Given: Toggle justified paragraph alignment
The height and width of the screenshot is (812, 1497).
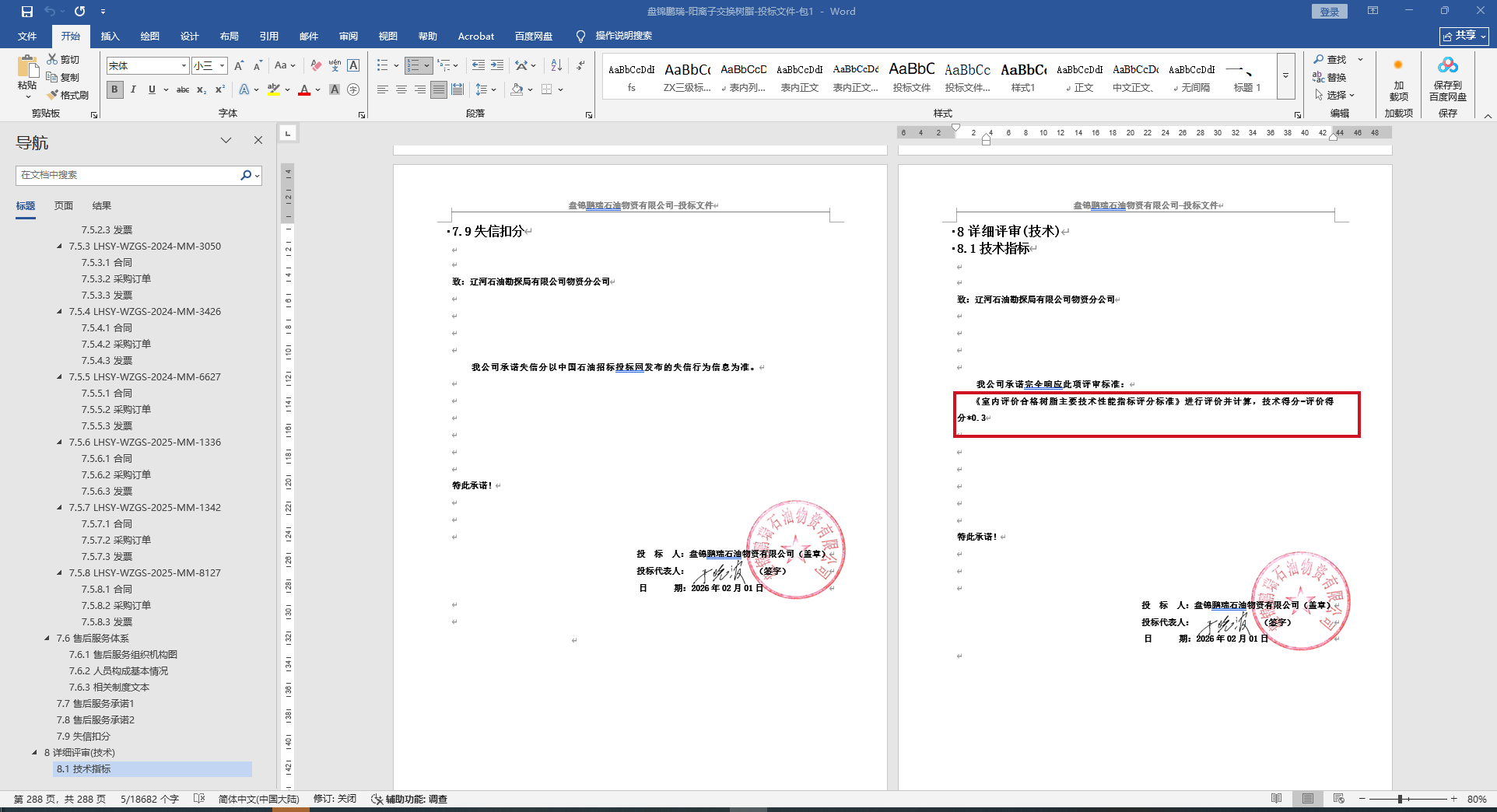Looking at the screenshot, I should pos(439,89).
